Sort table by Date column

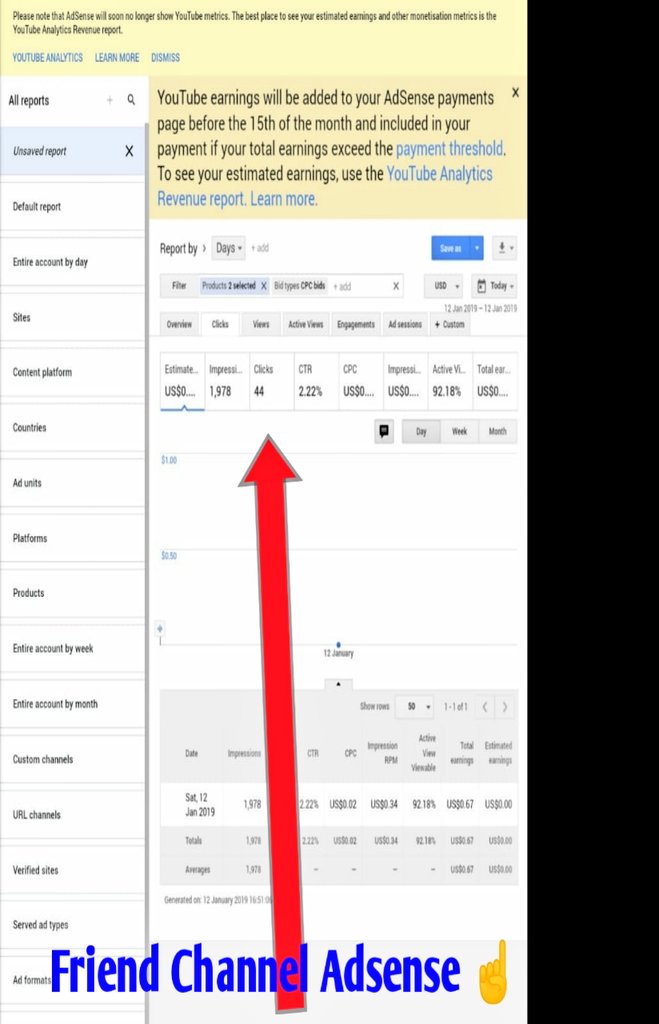(x=191, y=753)
